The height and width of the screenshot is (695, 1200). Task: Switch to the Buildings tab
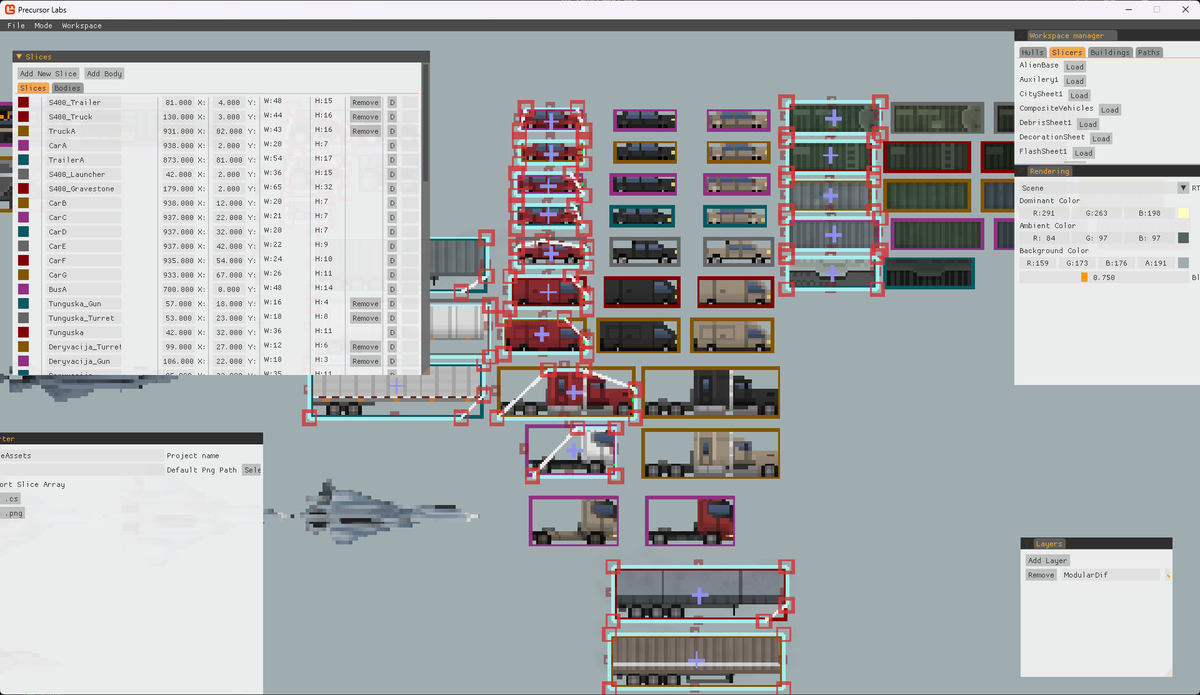1110,52
